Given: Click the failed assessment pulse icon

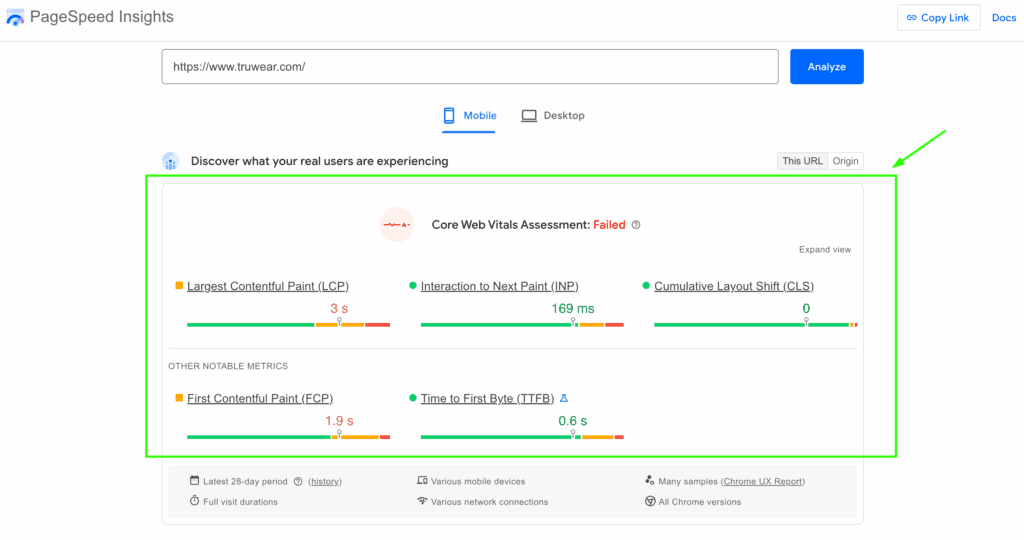Looking at the screenshot, I should (397, 224).
